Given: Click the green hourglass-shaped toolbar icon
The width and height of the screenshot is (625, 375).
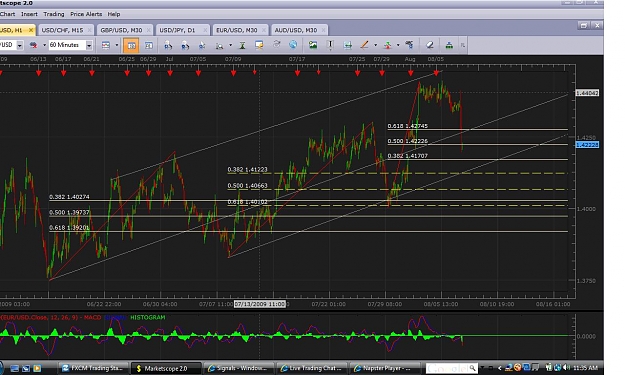Looking at the screenshot, I should click(242, 45).
